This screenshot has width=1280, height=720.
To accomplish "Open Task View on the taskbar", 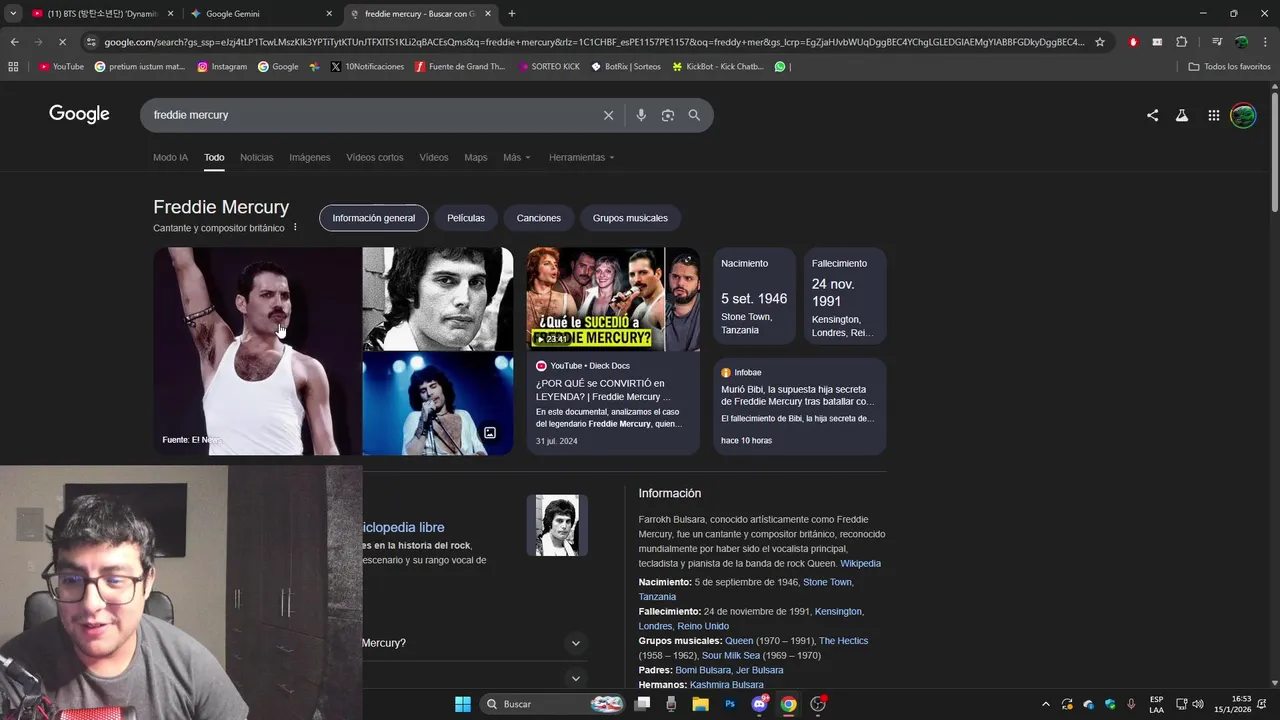I will 643,704.
